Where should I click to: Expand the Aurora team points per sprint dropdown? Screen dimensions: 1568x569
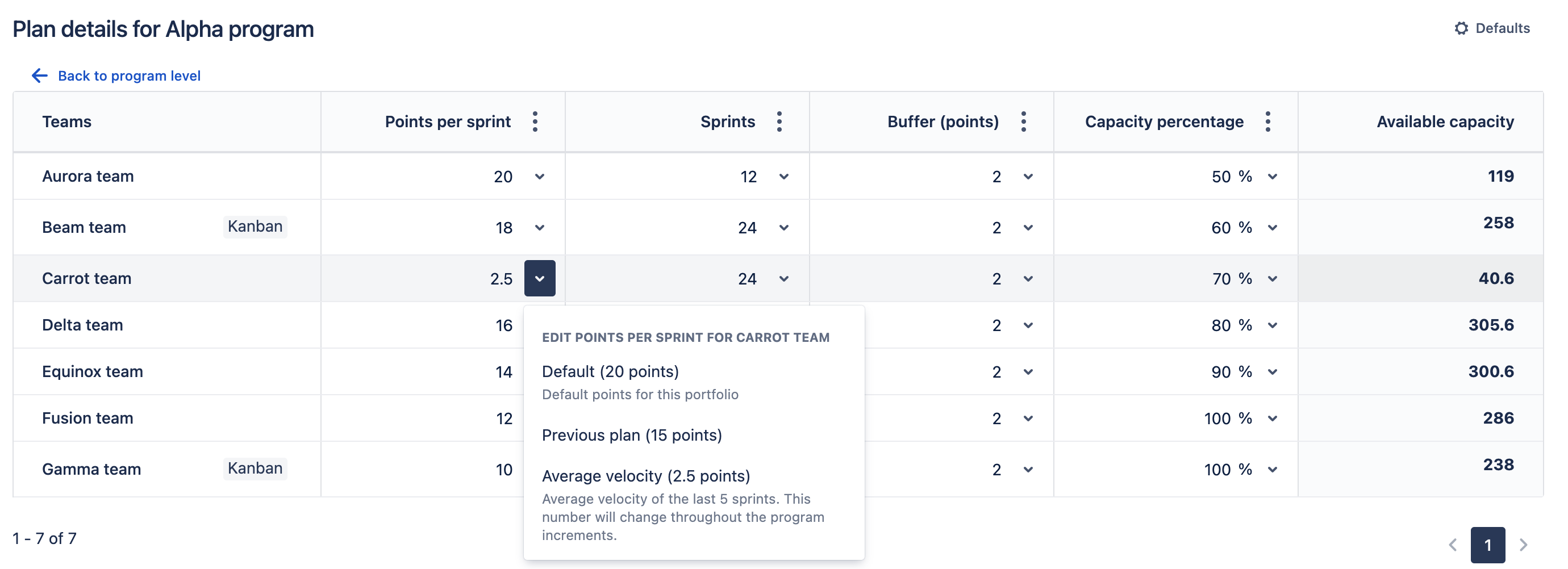[x=539, y=177]
